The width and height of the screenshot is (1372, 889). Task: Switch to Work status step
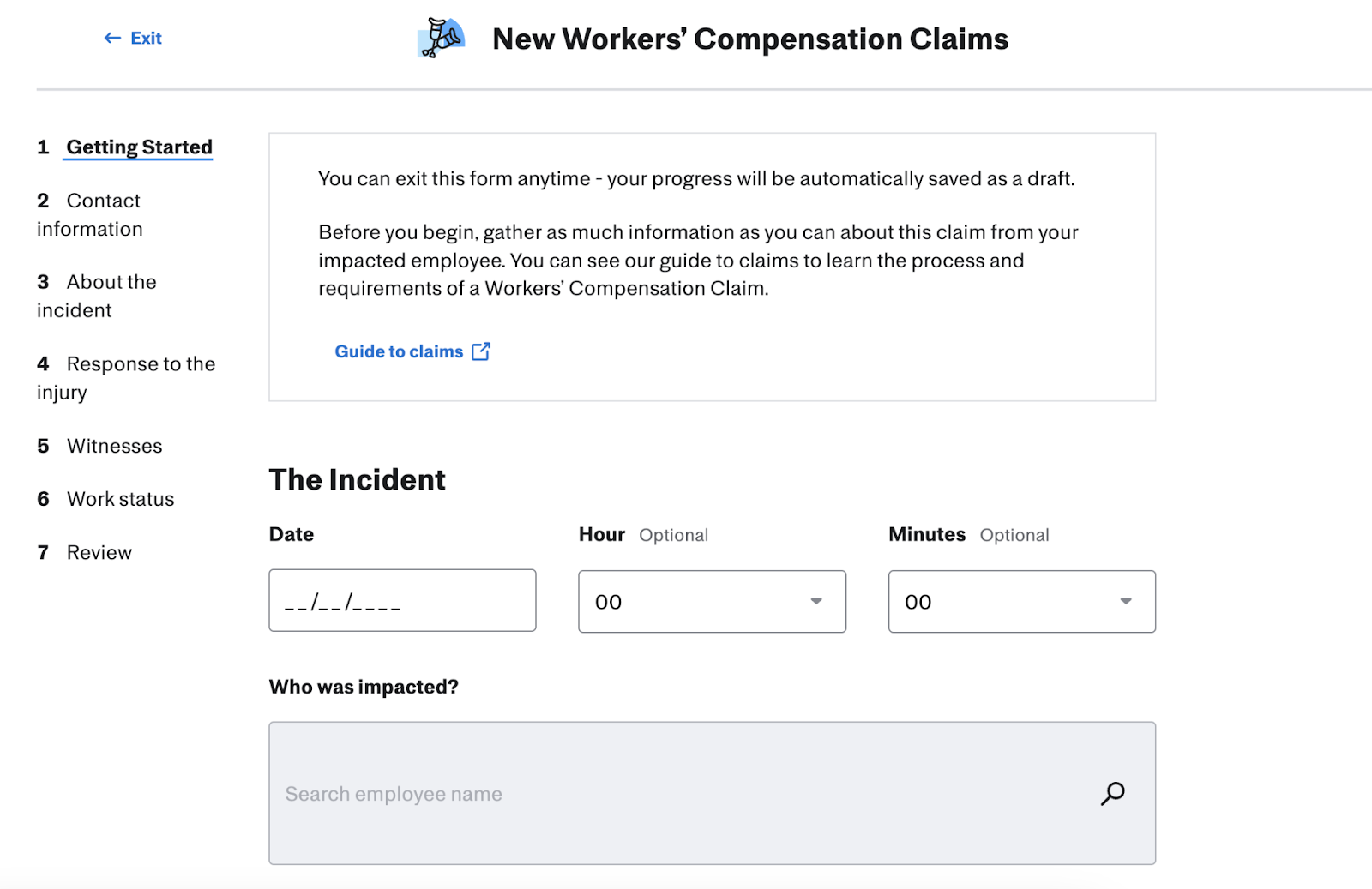point(120,499)
